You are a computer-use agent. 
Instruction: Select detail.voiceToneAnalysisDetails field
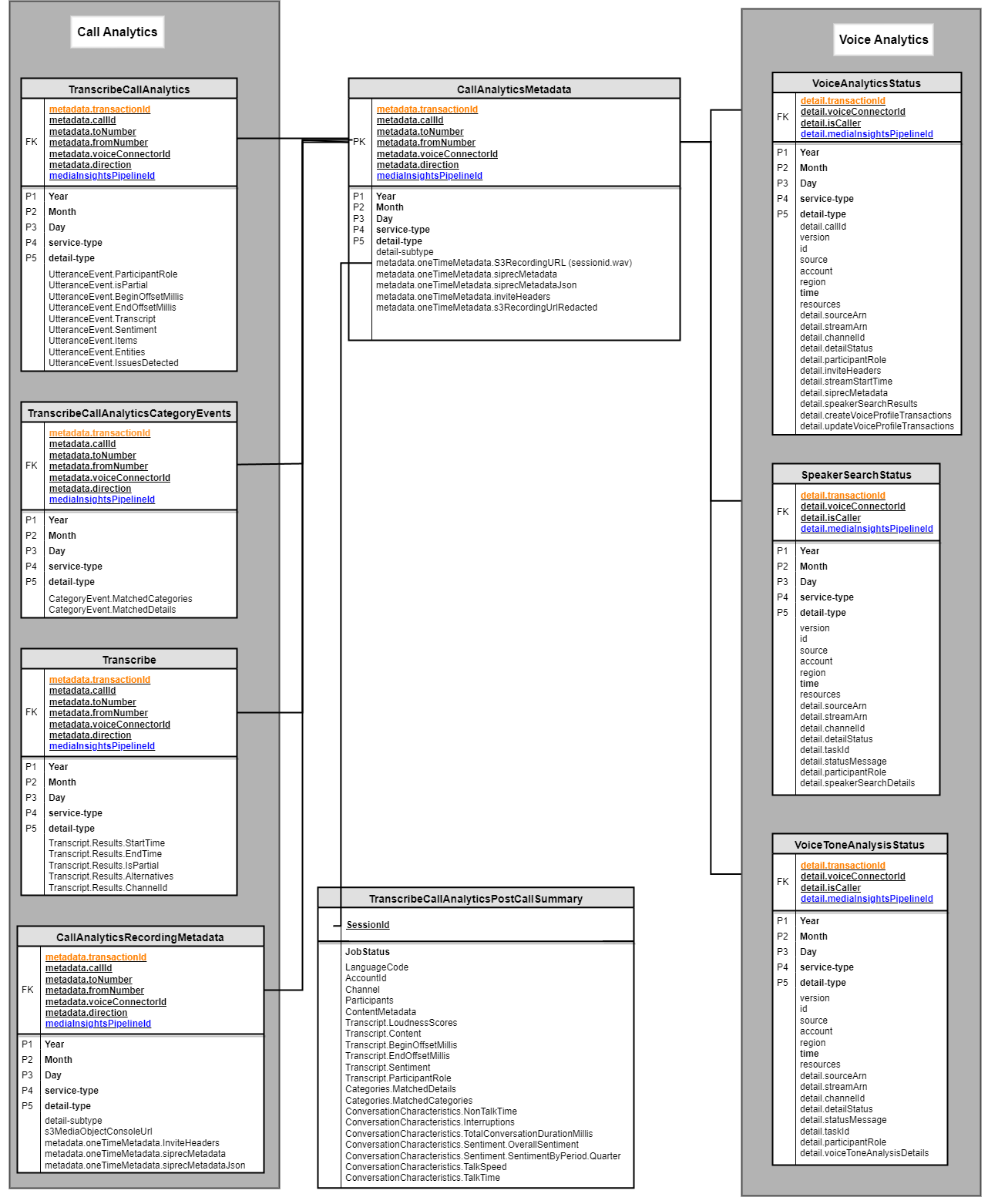click(x=864, y=1153)
